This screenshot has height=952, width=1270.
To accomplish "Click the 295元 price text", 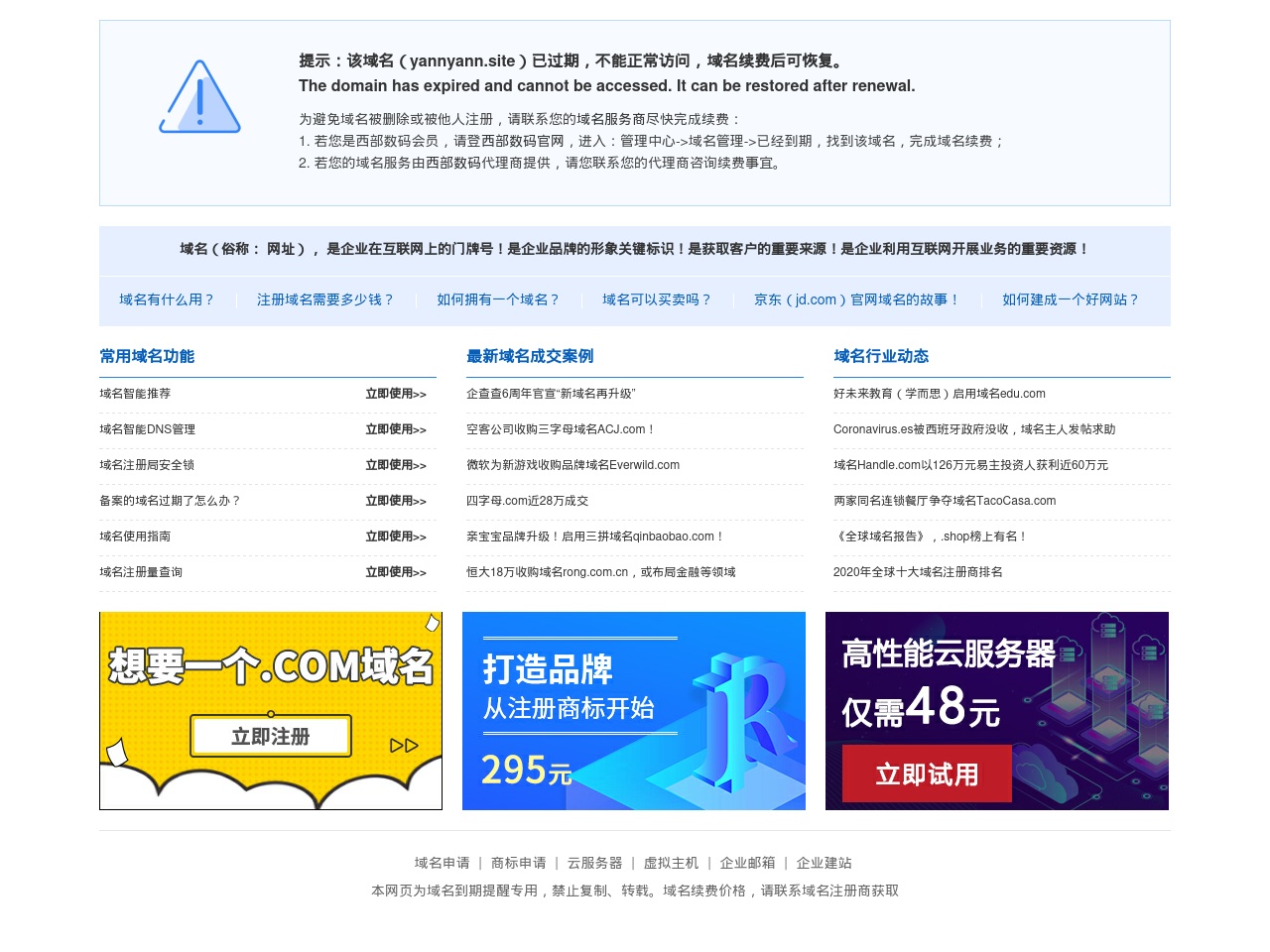I will (x=527, y=770).
